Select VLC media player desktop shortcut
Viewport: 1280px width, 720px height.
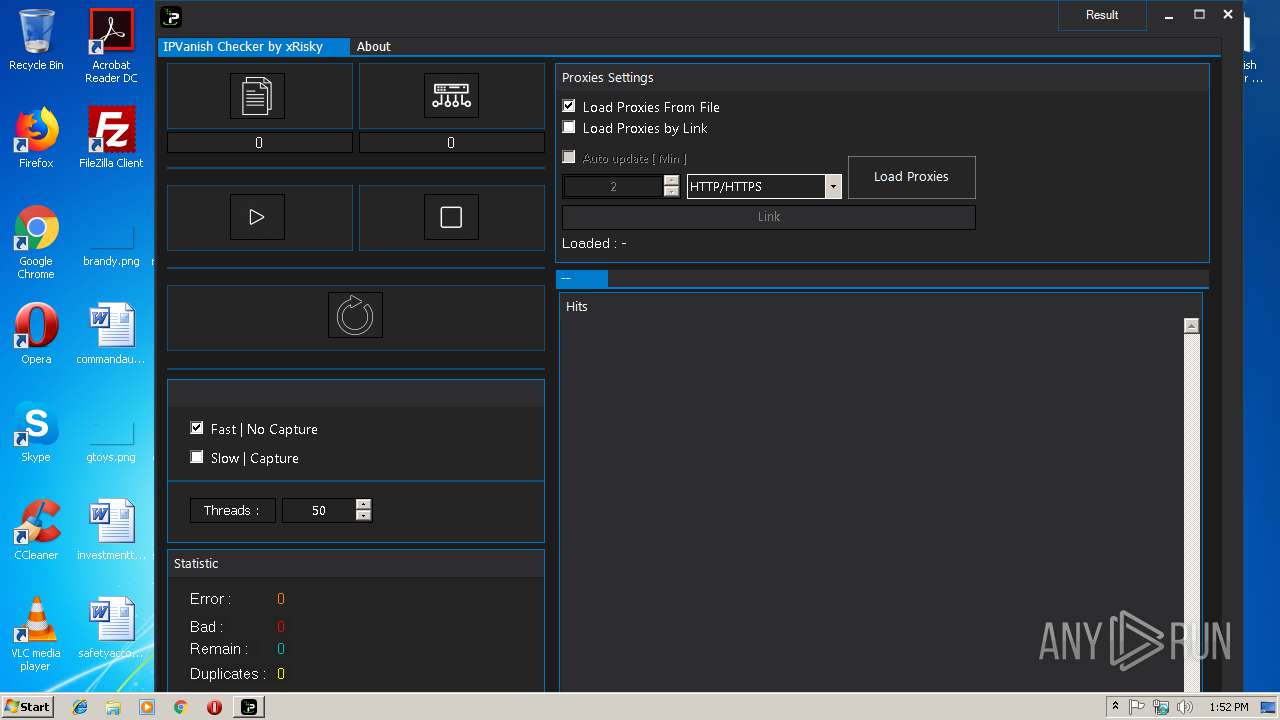36,634
